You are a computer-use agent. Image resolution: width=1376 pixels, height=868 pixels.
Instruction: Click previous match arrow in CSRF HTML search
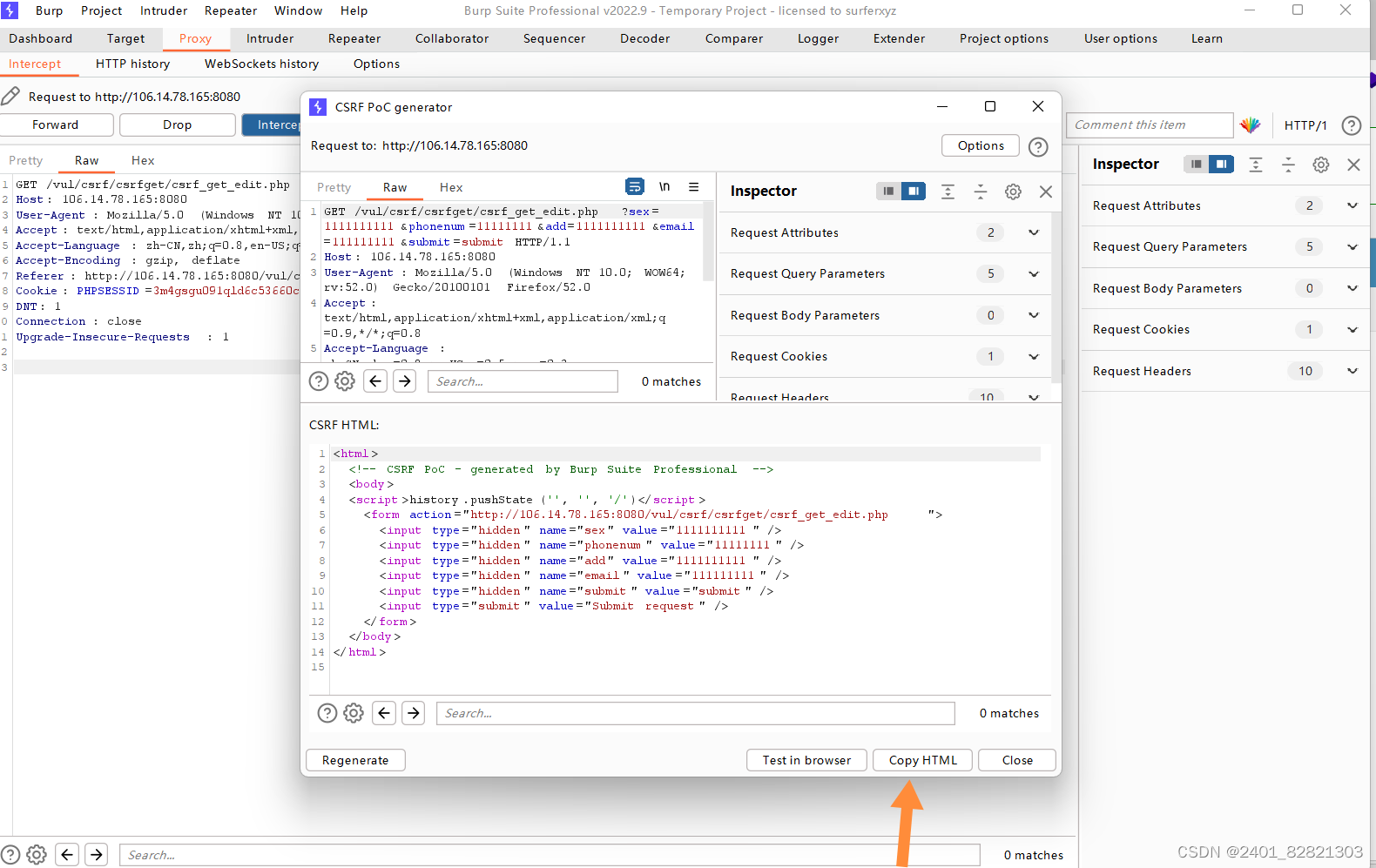[x=384, y=713]
